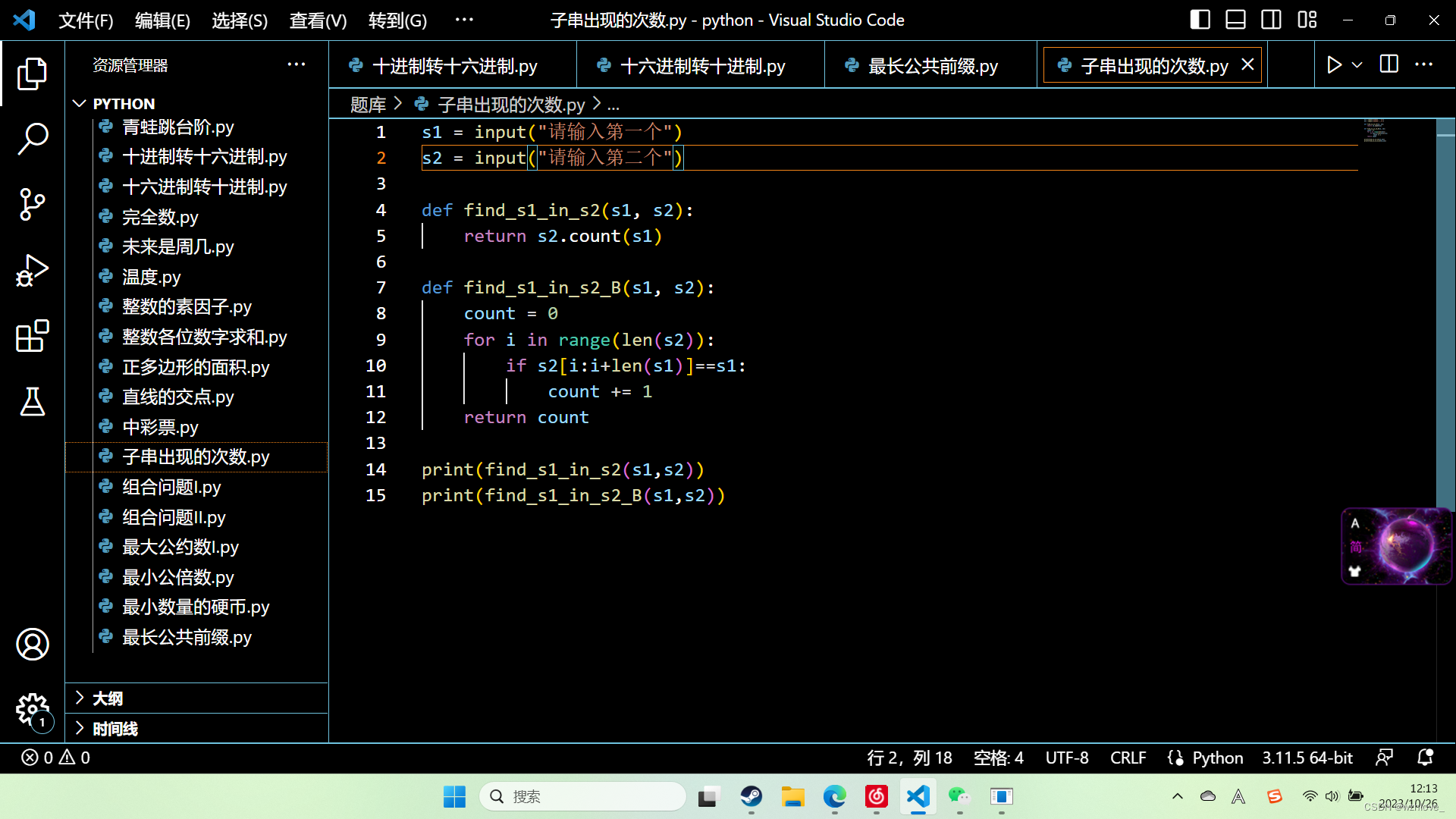The height and width of the screenshot is (819, 1456).
Task: Click the editor minimap preview
Action: click(x=1375, y=130)
